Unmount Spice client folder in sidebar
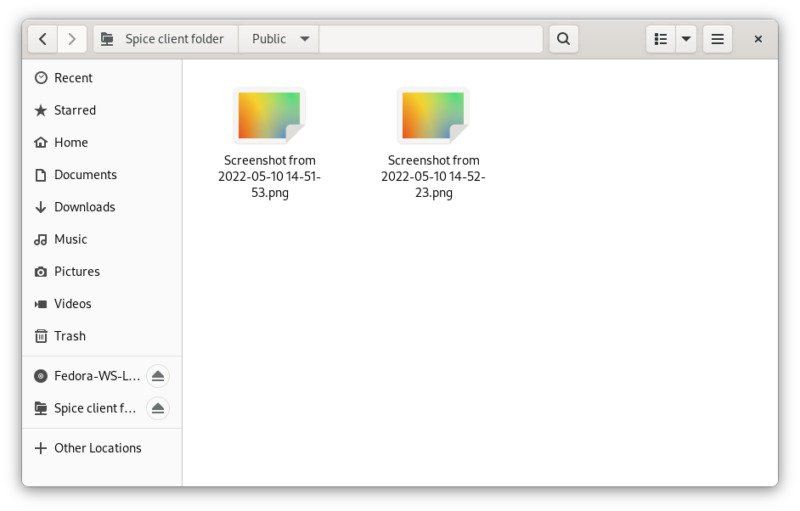This screenshot has width=800, height=511. click(157, 408)
